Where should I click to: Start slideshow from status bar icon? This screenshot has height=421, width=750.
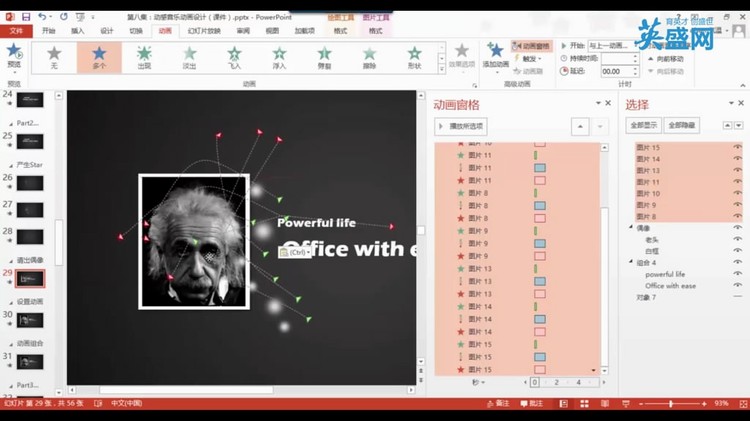(x=625, y=404)
